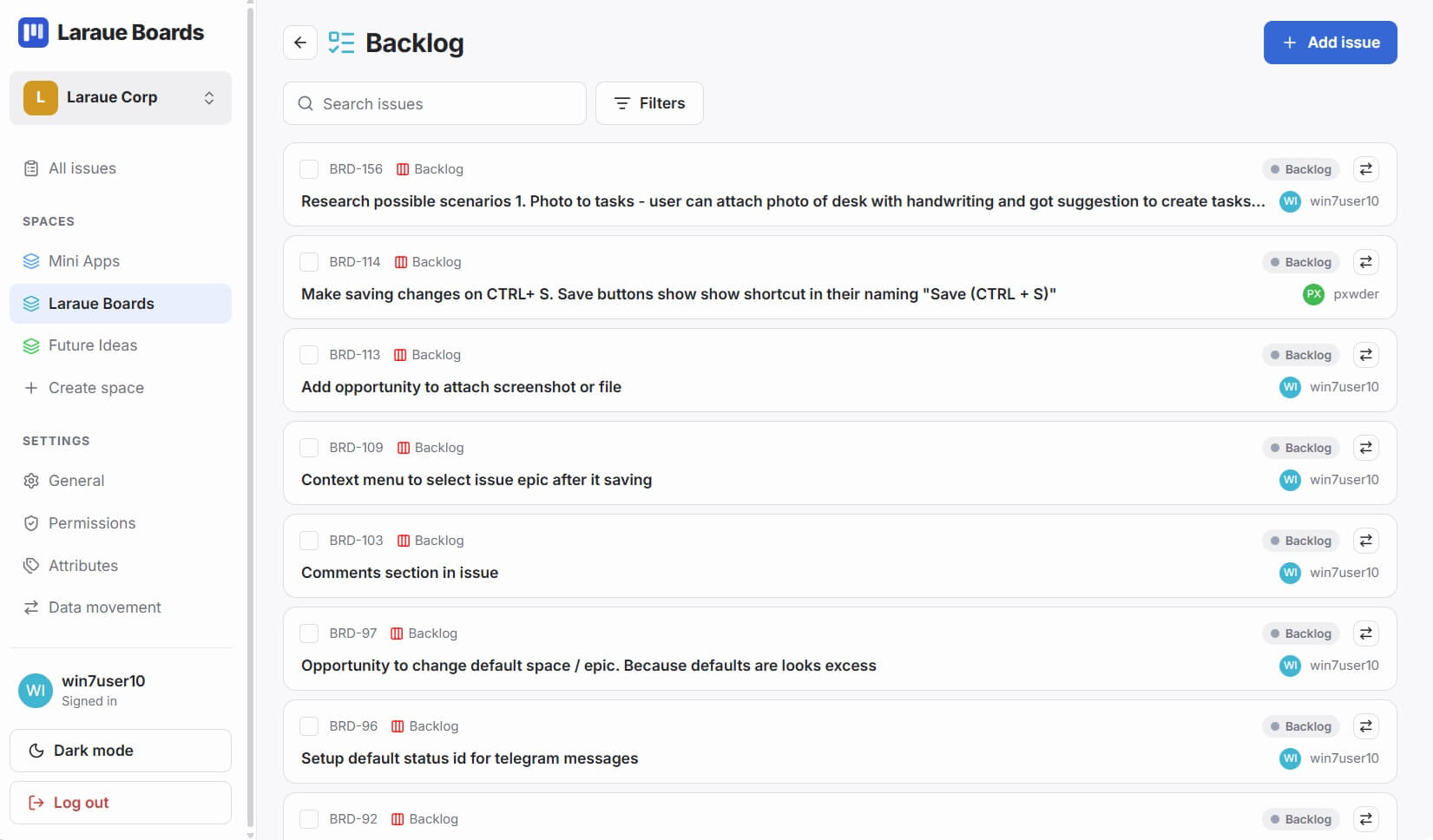Click the Laraue Boards logo icon
The width and height of the screenshot is (1433, 840).
[33, 33]
